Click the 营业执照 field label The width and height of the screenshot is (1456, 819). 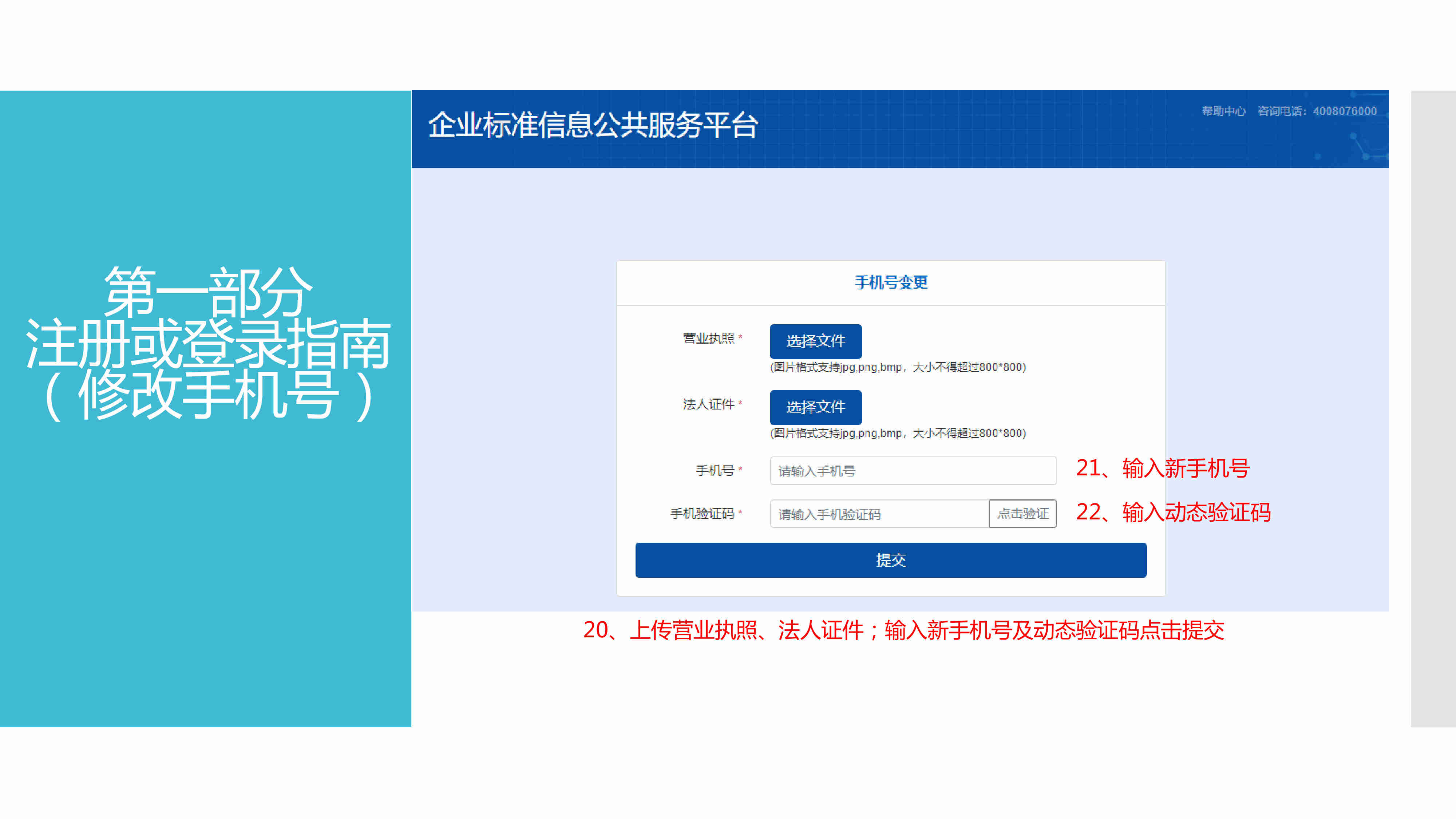point(708,338)
